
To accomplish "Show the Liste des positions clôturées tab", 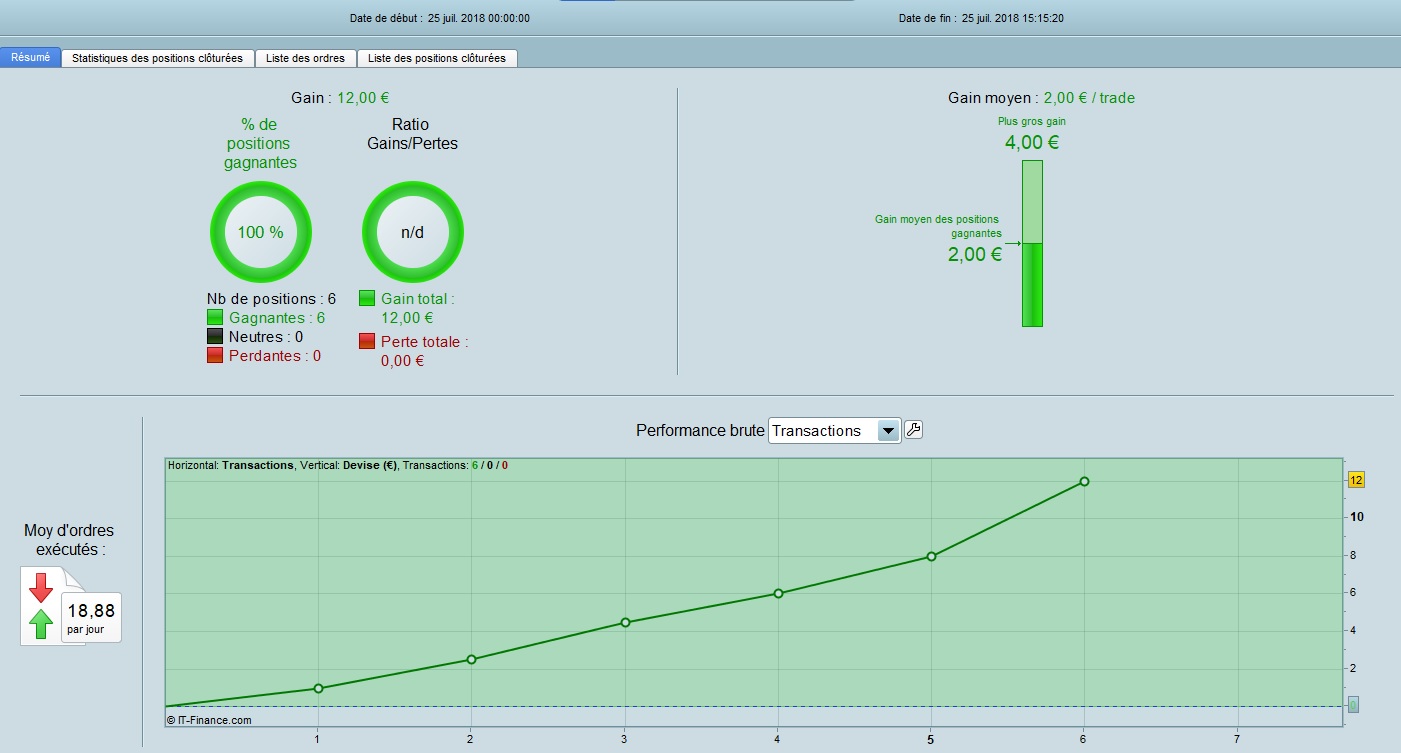I will point(437,58).
